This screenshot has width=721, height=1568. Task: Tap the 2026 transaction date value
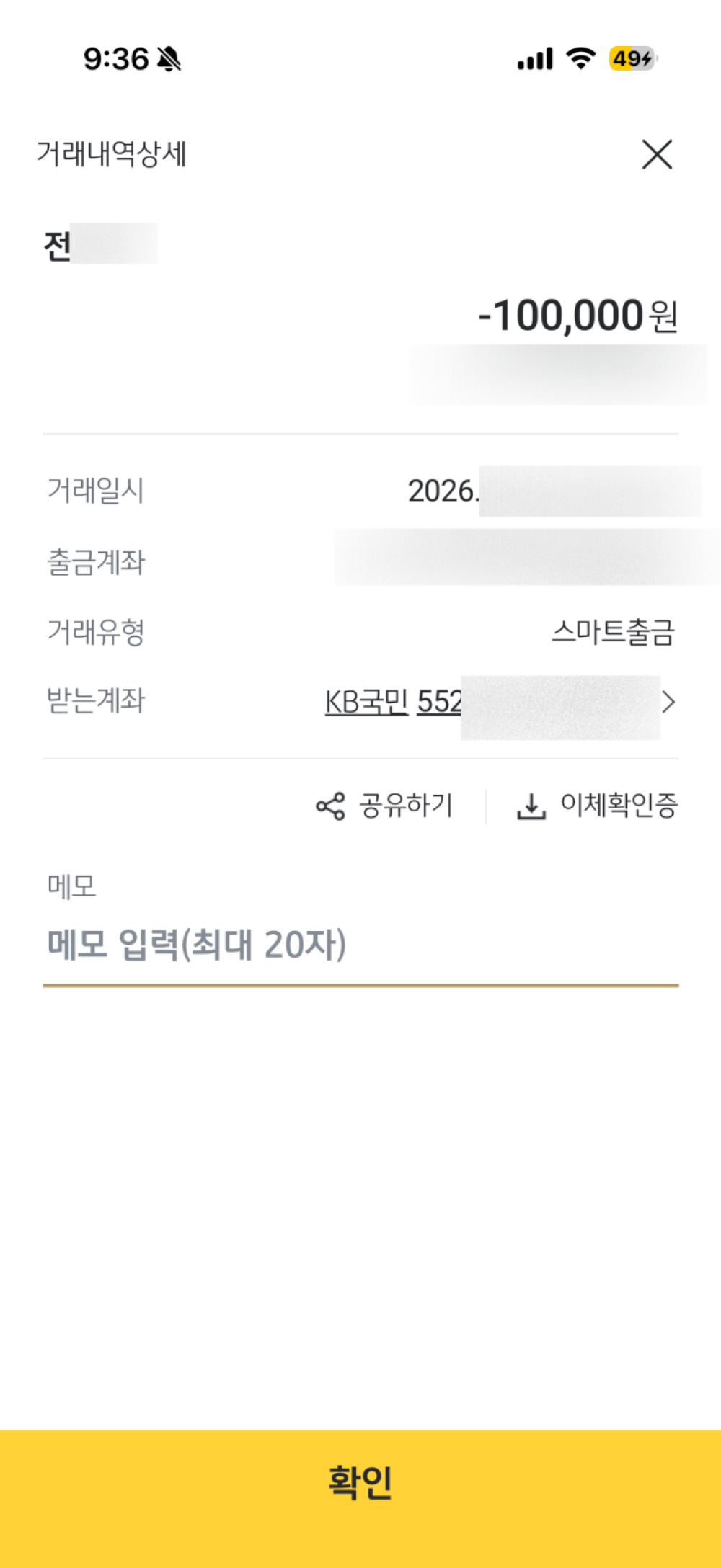point(443,491)
